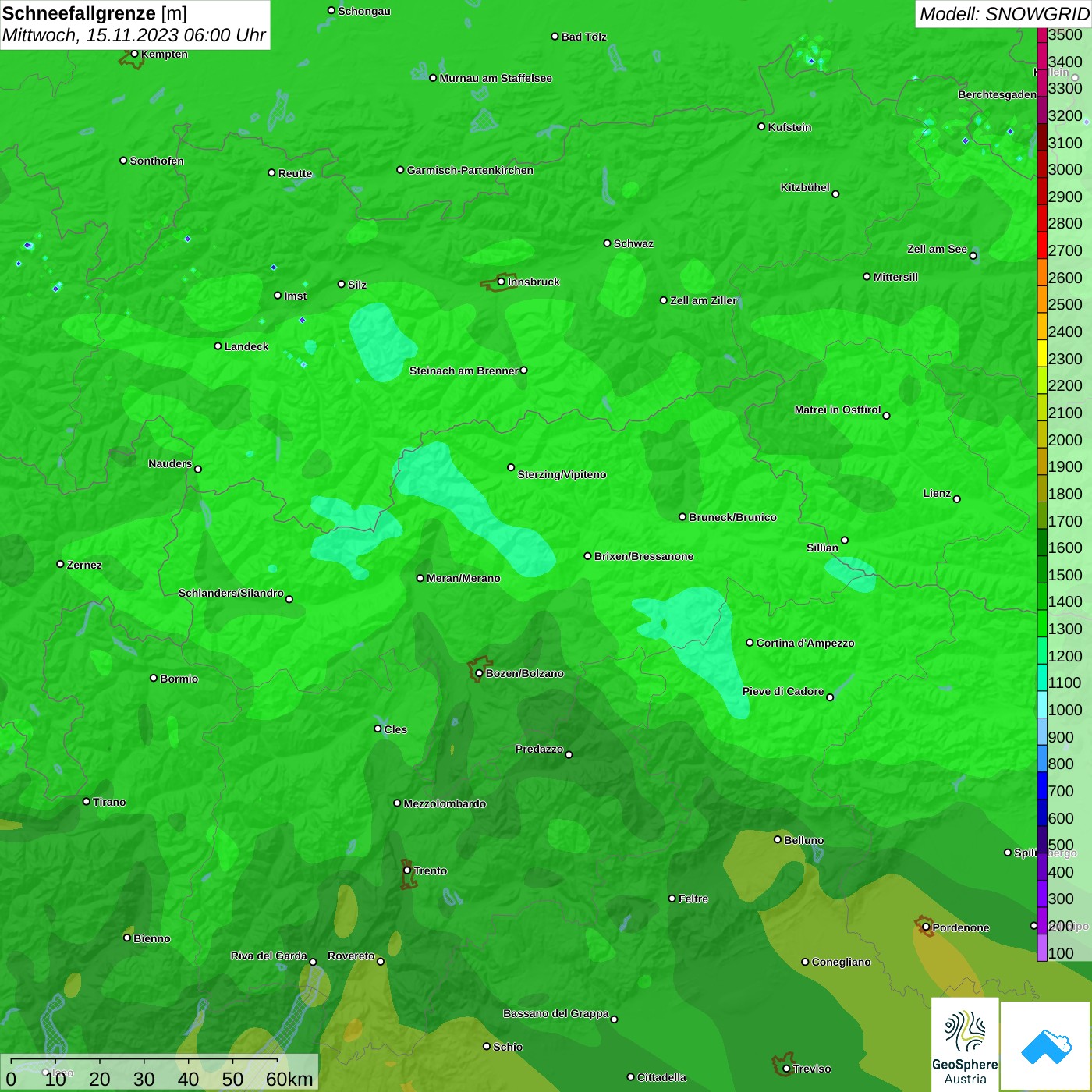1092x1092 pixels.
Task: Click the 1900 legend value
Action: [1065, 467]
